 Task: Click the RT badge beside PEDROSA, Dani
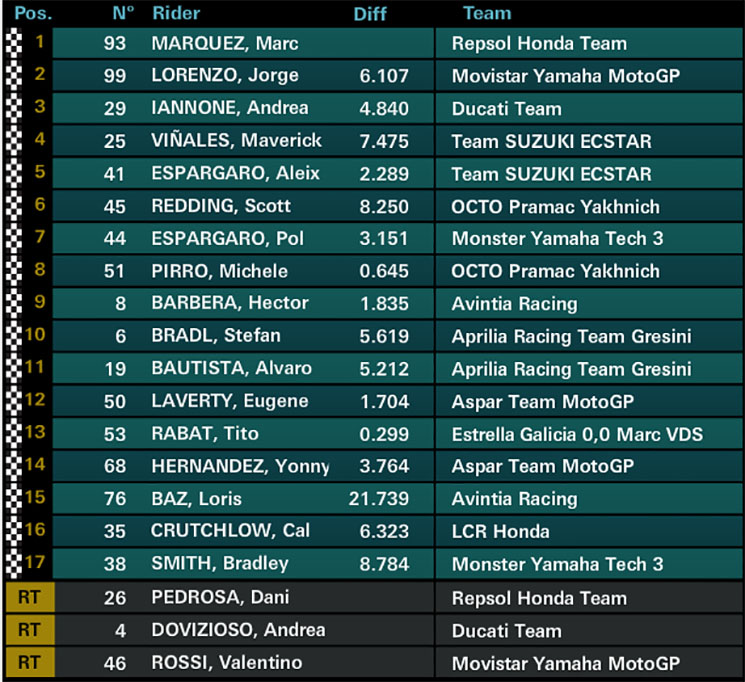click(x=29, y=597)
